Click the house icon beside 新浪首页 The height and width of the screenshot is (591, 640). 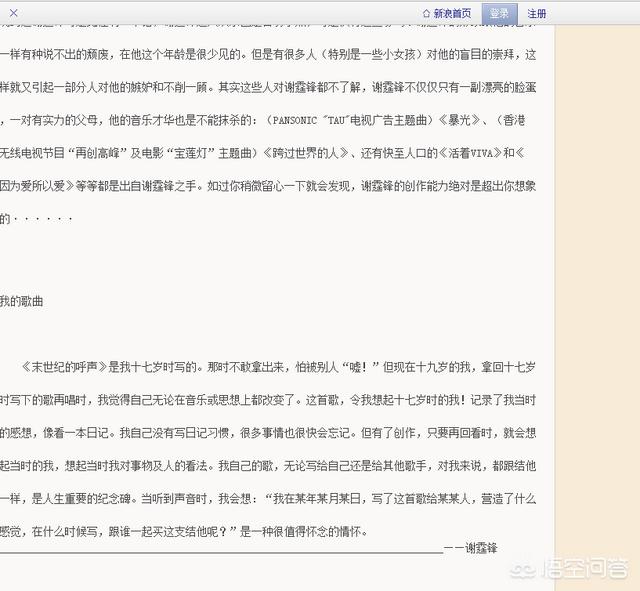pos(426,14)
